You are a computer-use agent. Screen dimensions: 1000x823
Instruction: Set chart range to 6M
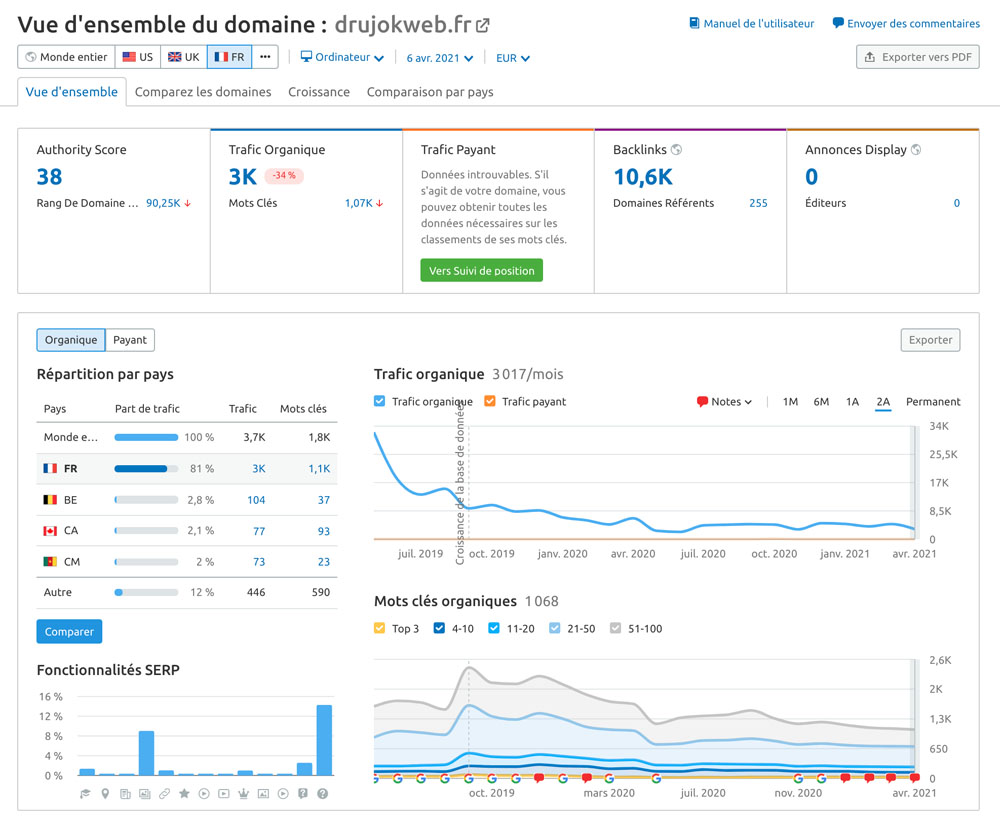821,401
